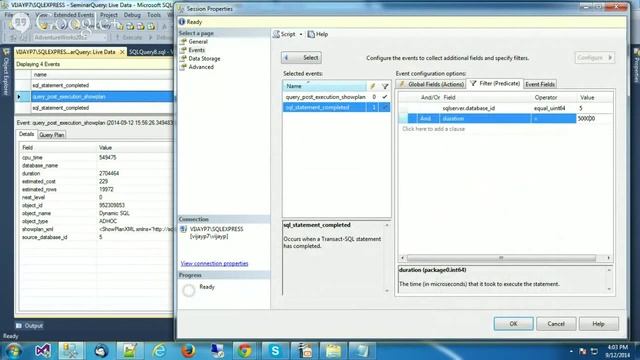640x360 pixels.
Task: Open Visual Studio from the taskbar
Action: pos(42,351)
